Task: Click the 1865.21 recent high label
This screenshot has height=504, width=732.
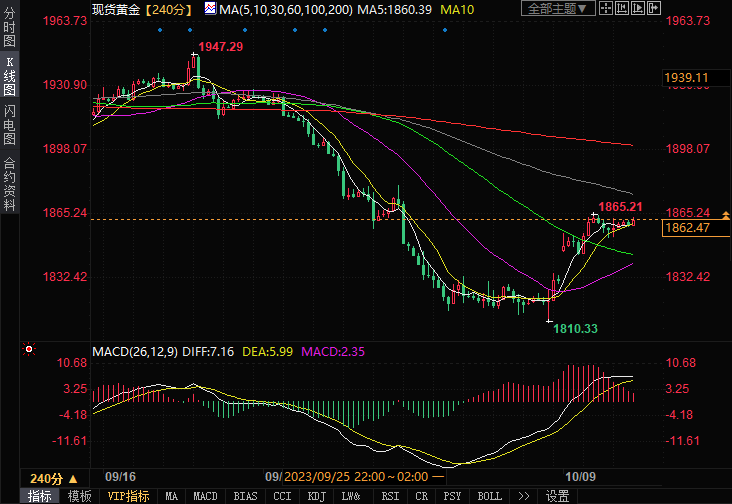Action: coord(620,207)
